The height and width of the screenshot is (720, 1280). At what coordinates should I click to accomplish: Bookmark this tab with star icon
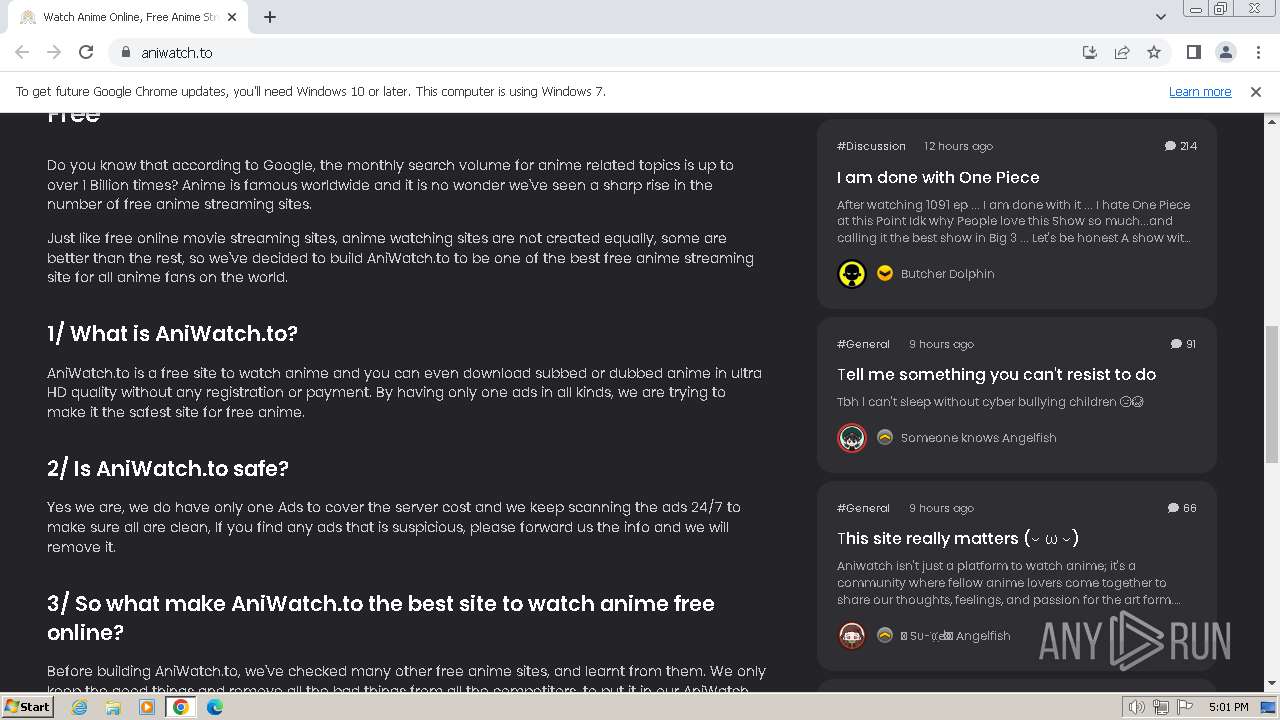1154,52
